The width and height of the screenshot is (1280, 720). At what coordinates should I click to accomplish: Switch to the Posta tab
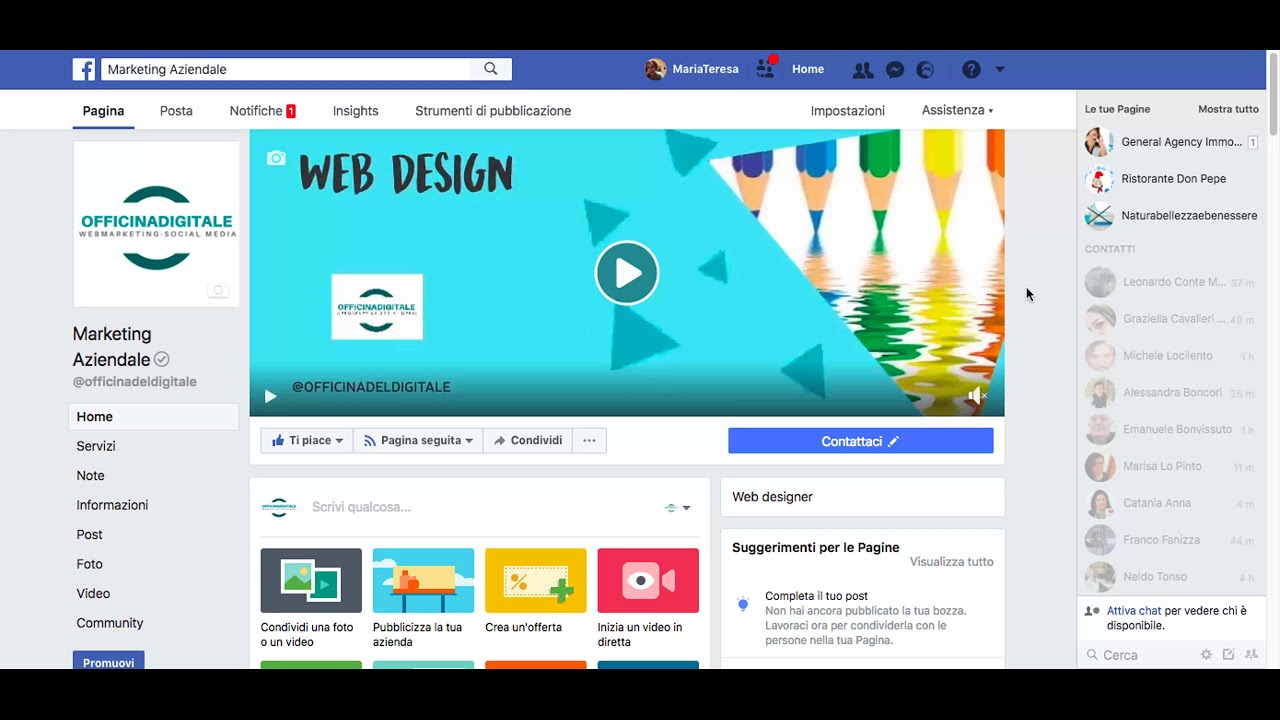176,111
